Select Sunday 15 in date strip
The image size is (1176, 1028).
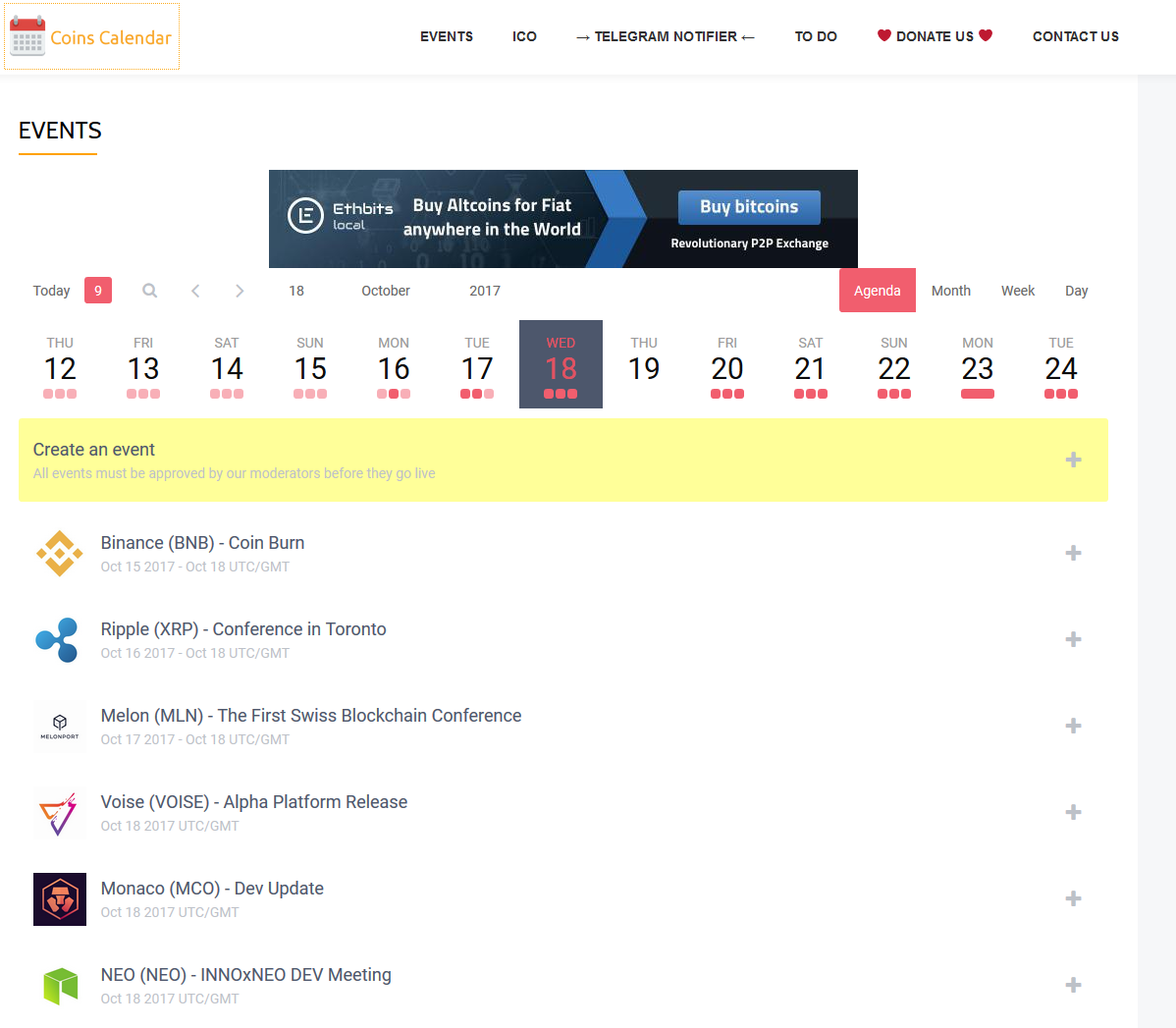(310, 365)
